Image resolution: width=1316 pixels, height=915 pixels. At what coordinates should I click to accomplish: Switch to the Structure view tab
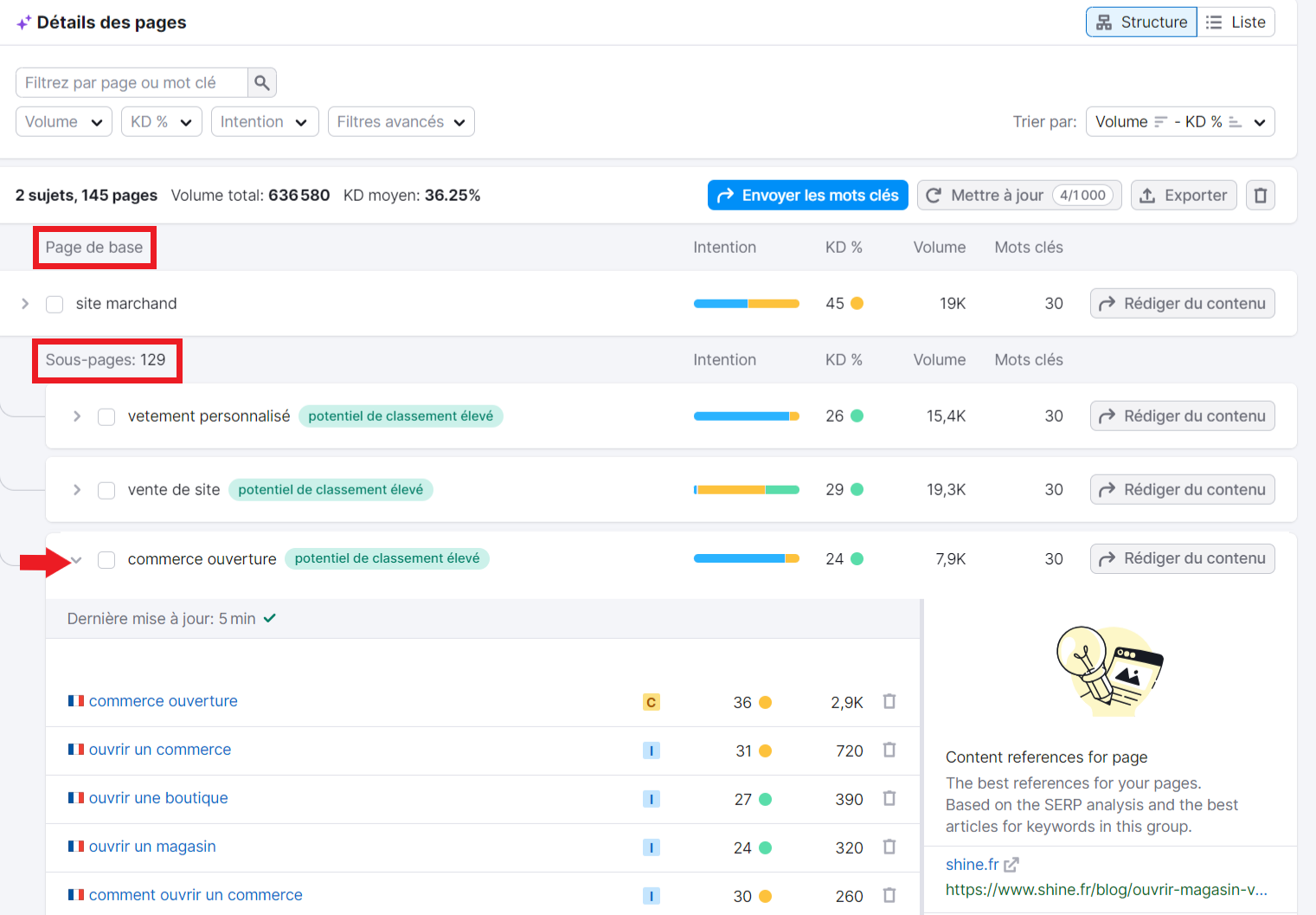(x=1140, y=22)
